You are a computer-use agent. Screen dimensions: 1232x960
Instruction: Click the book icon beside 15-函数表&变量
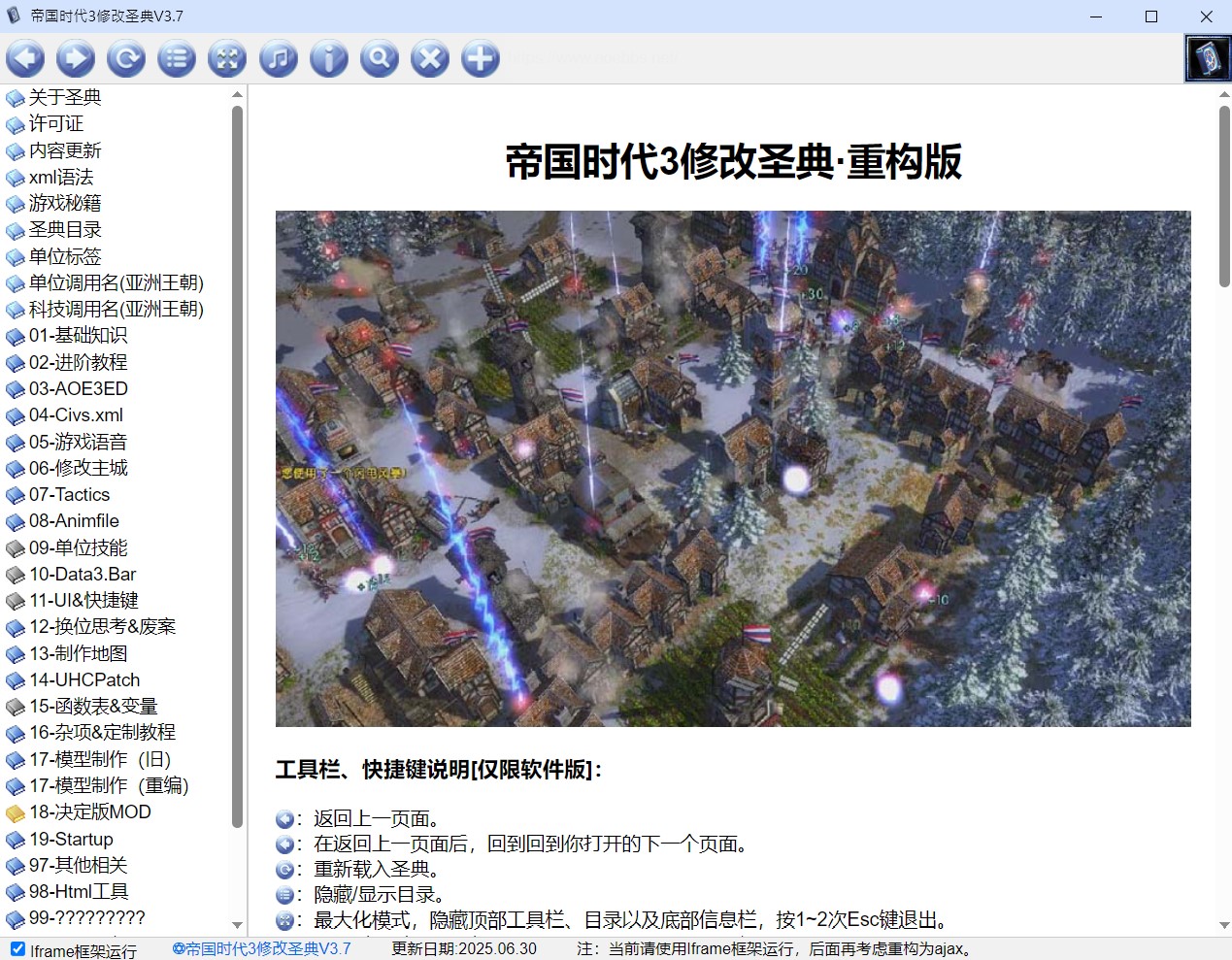16,707
